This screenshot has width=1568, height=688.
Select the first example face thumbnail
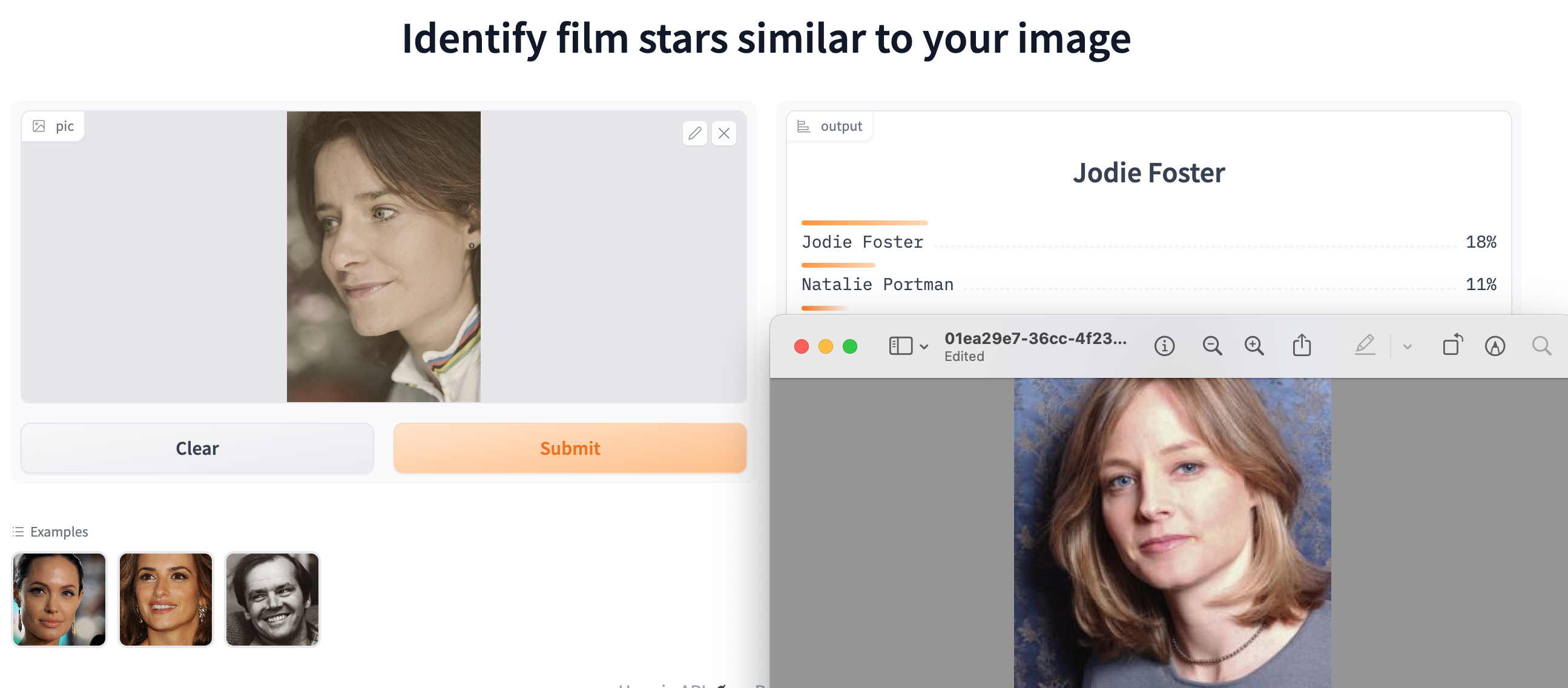point(59,599)
